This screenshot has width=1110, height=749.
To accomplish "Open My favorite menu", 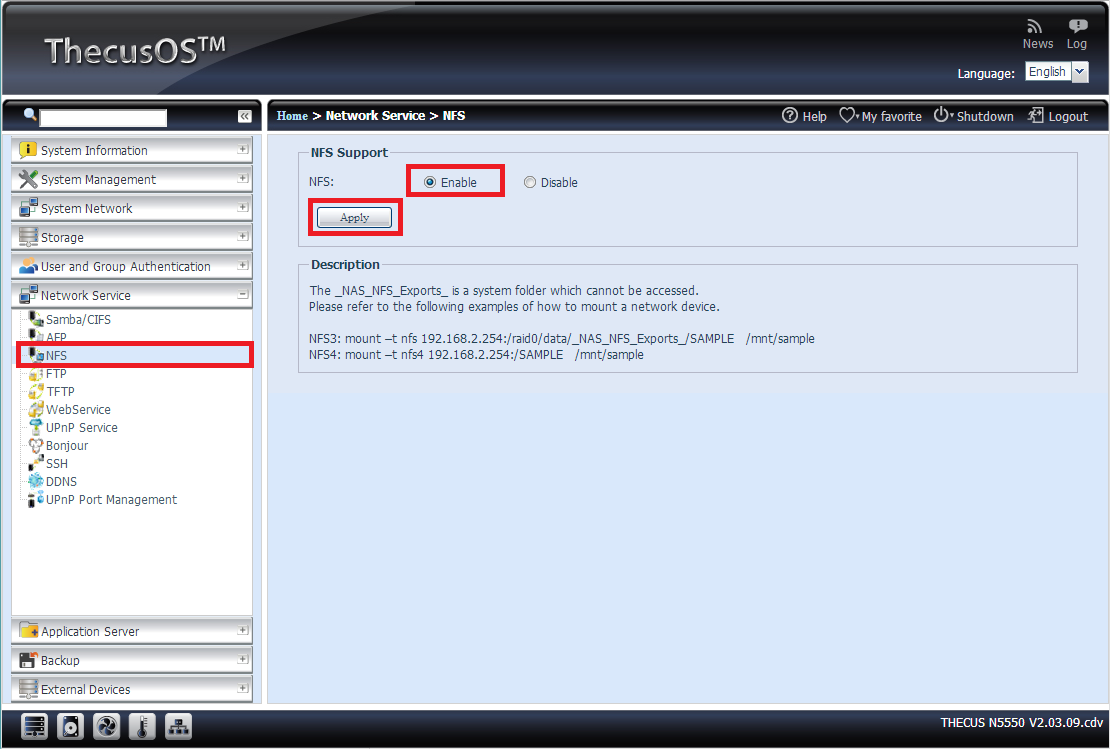I will pos(880,116).
